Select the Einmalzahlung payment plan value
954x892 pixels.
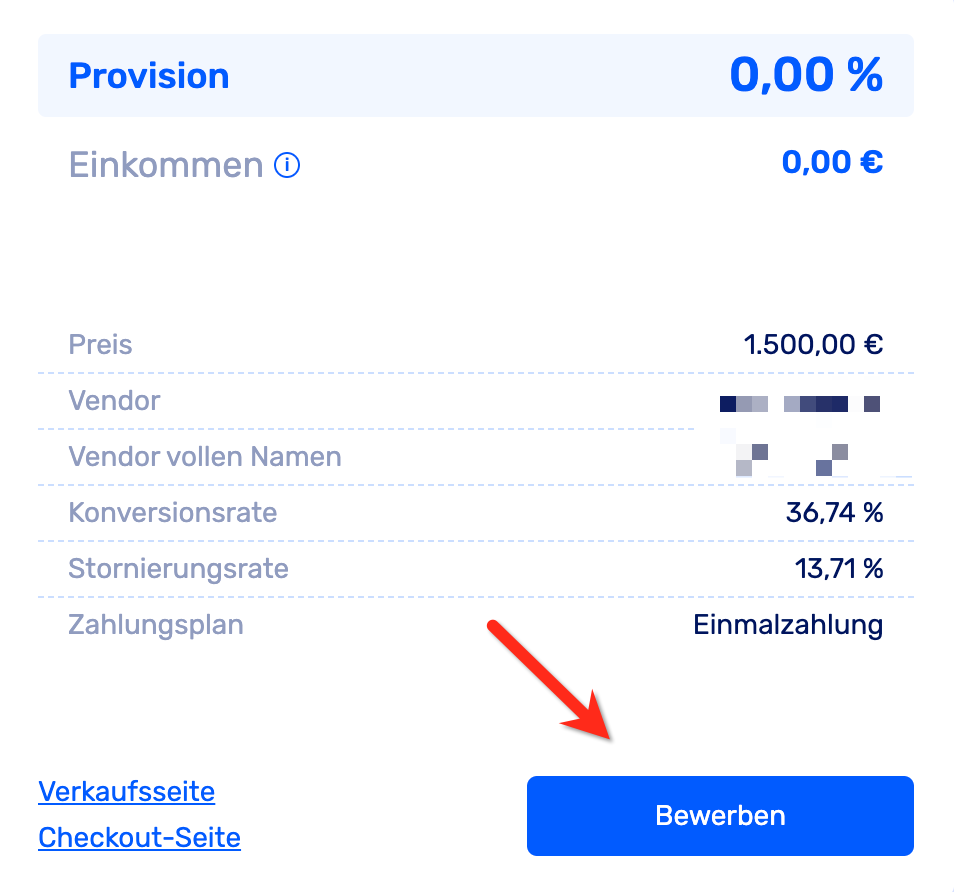point(788,625)
